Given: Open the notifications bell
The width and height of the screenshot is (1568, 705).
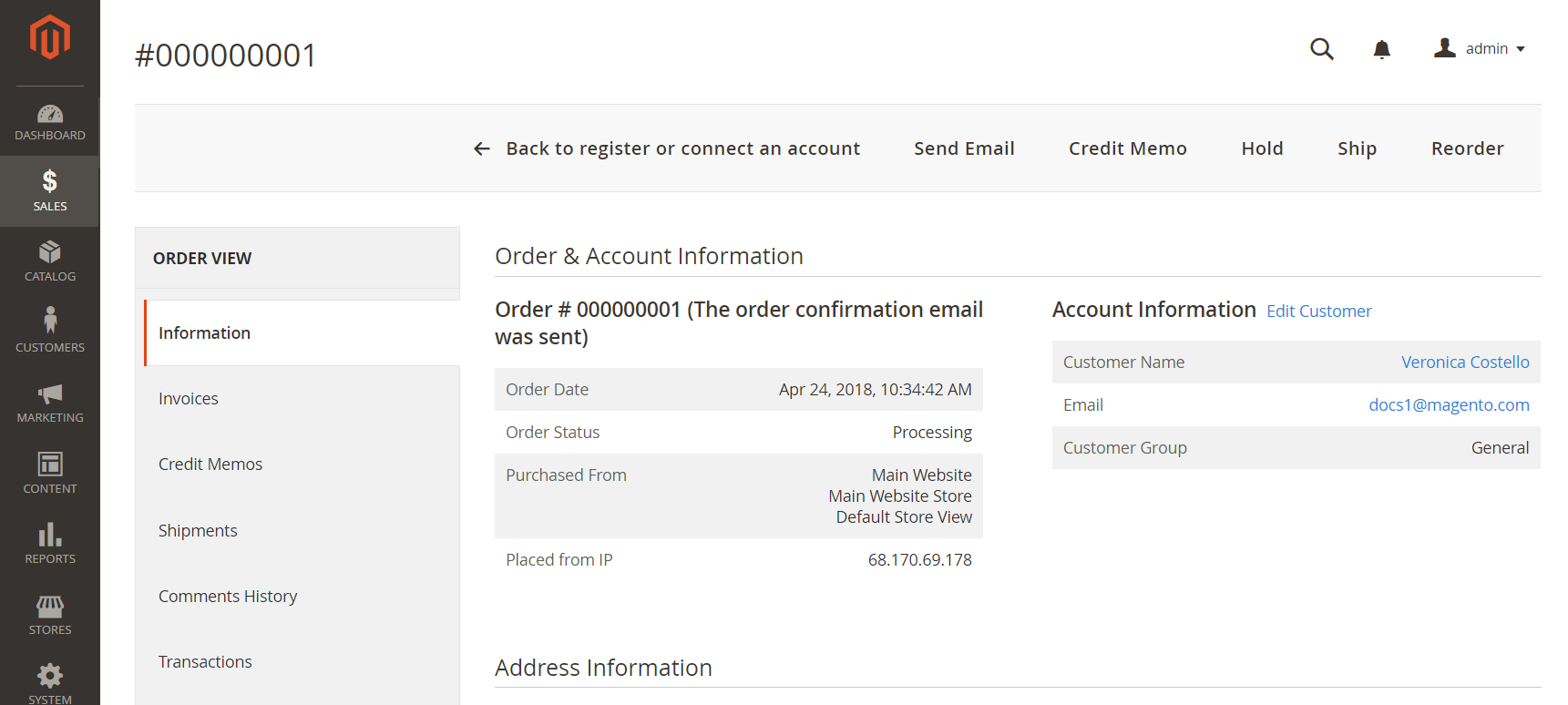Looking at the screenshot, I should click(1382, 49).
